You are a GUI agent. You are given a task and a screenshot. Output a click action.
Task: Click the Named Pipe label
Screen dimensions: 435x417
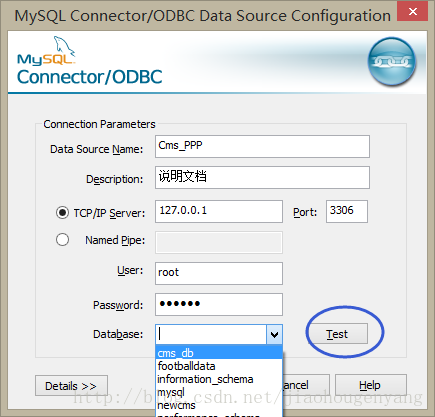point(115,240)
